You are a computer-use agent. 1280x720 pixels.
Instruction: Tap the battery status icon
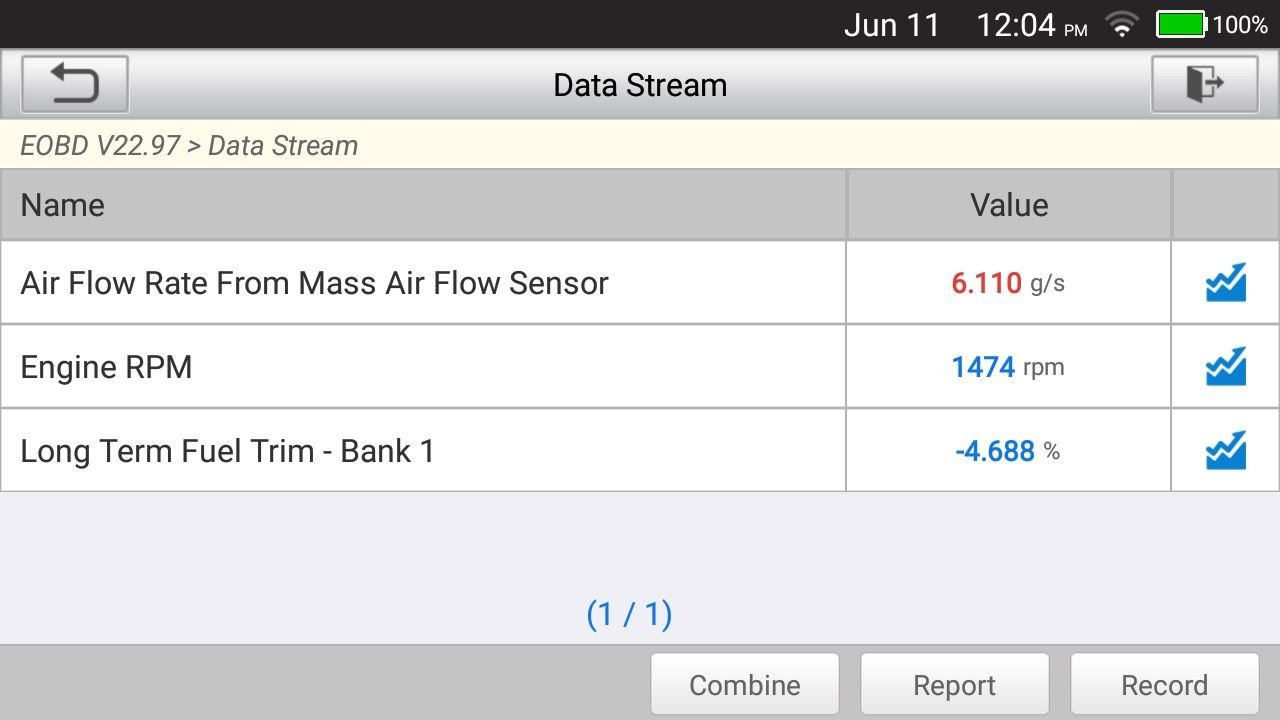(x=1181, y=25)
